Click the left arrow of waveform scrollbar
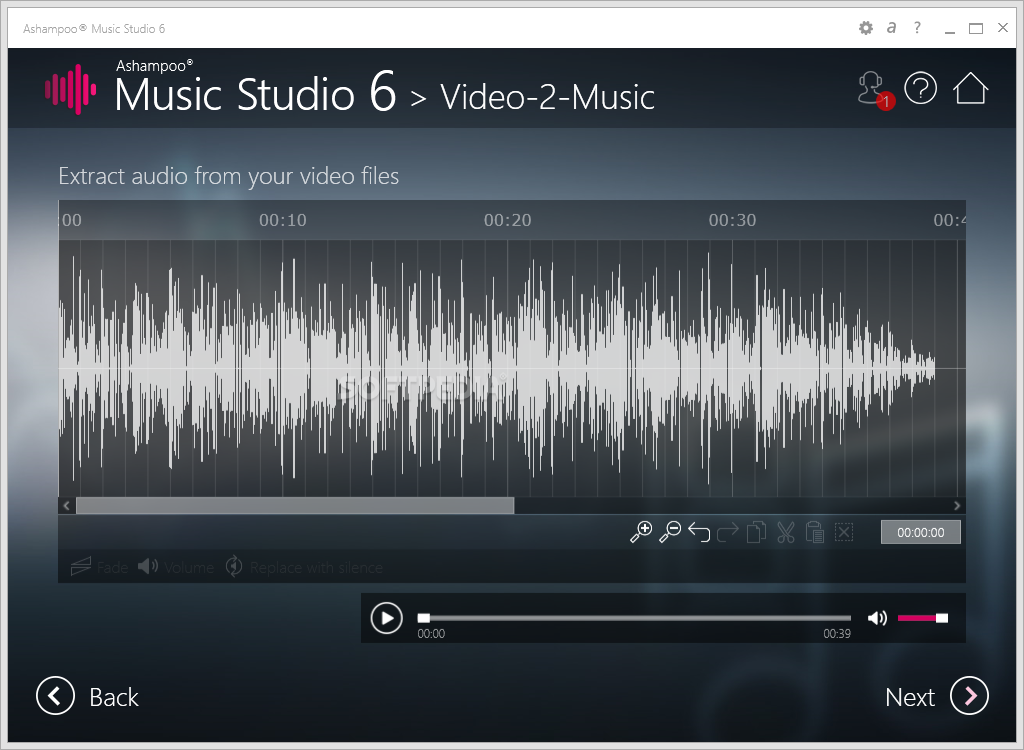 tap(67, 505)
